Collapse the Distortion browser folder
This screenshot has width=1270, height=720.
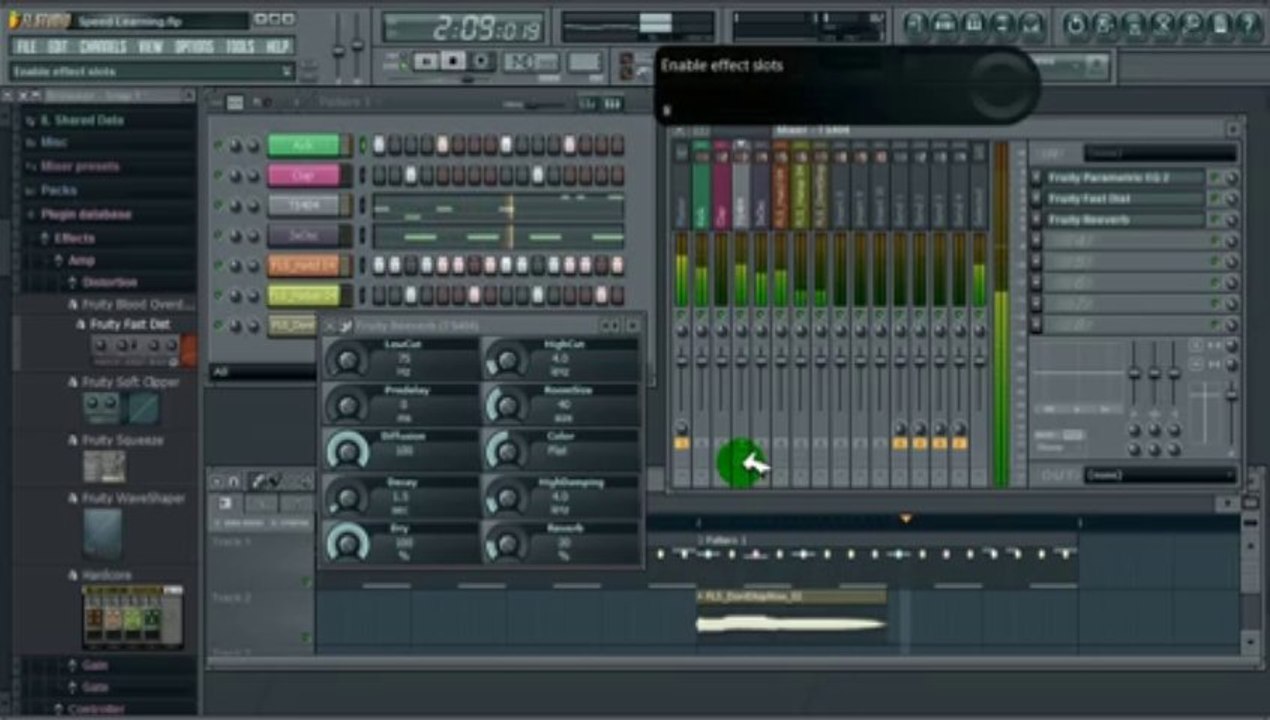tap(109, 282)
